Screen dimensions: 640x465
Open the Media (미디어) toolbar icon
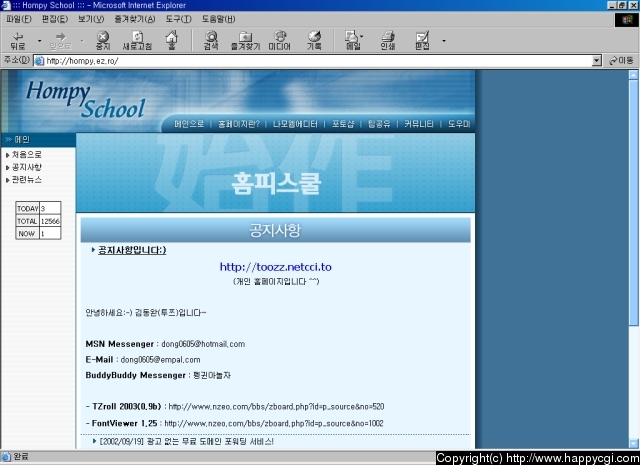(x=280, y=40)
